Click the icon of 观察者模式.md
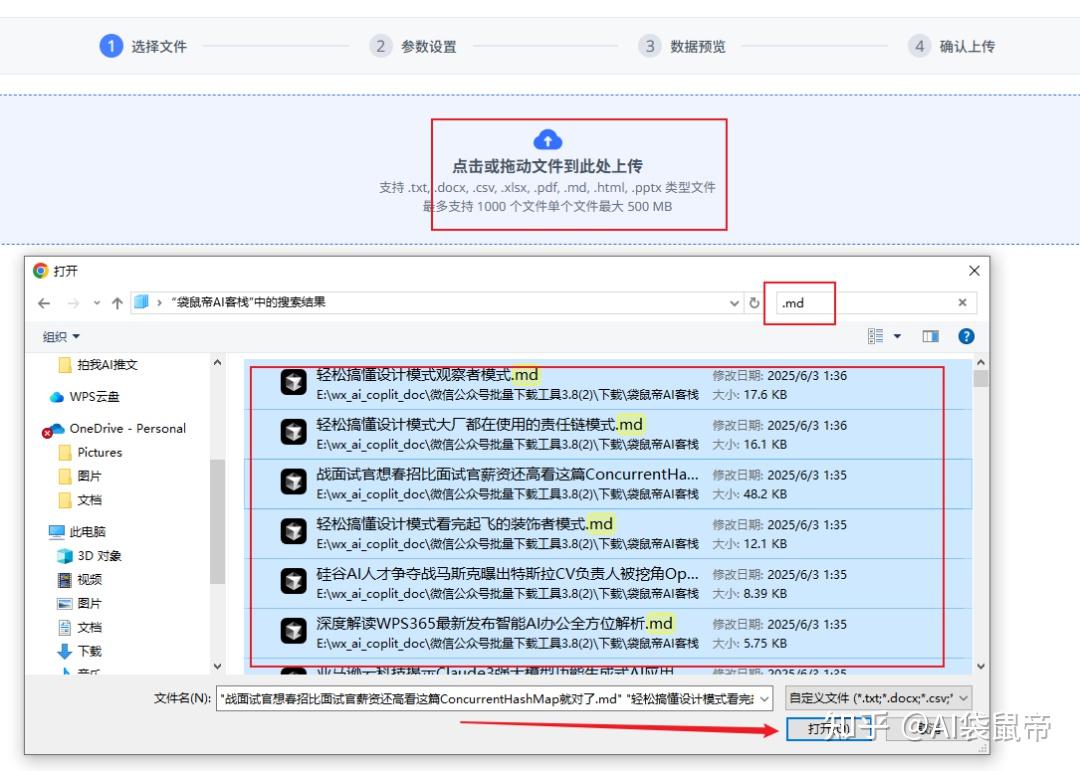 coord(293,382)
